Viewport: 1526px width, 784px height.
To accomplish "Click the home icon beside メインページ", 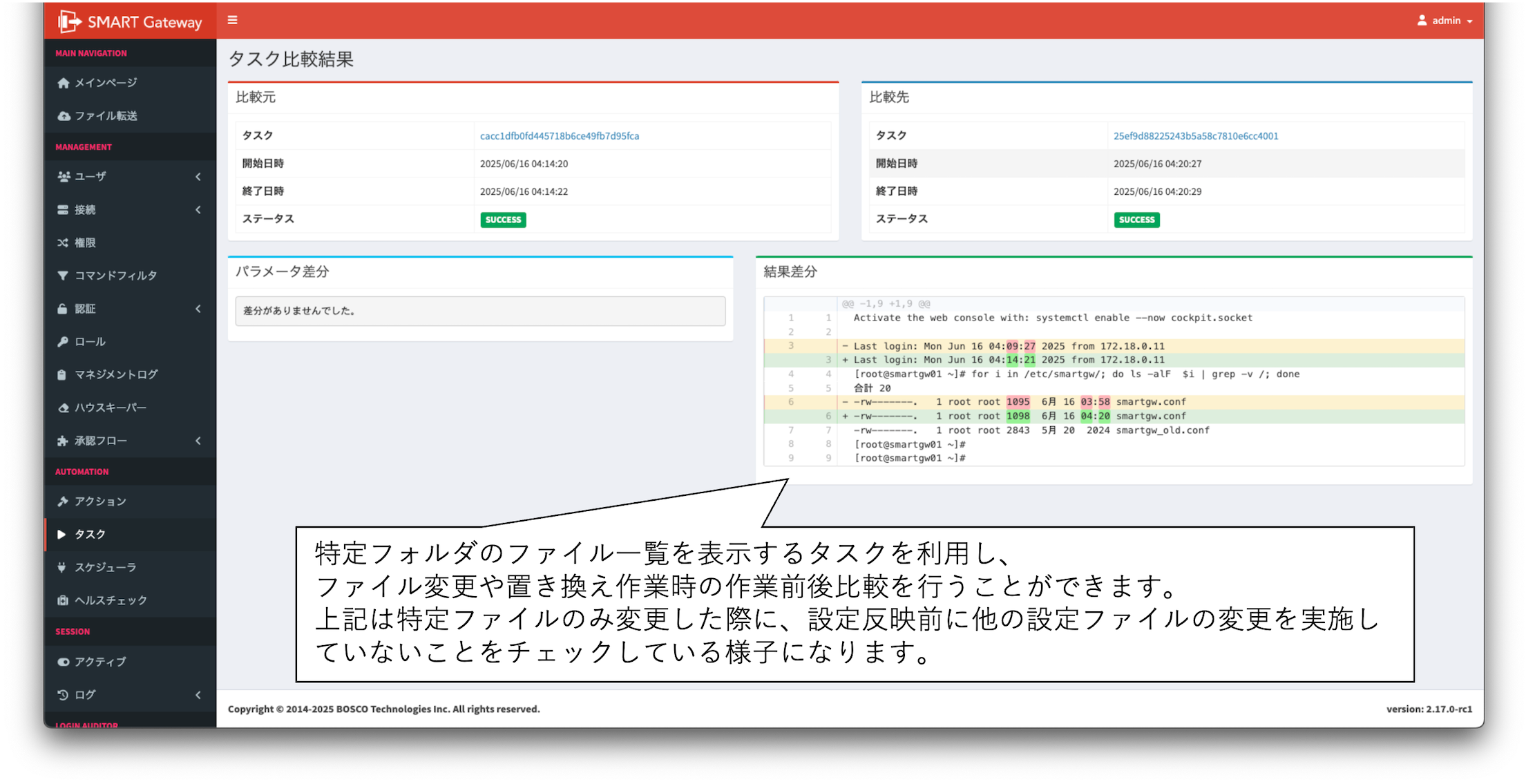I will click(64, 83).
